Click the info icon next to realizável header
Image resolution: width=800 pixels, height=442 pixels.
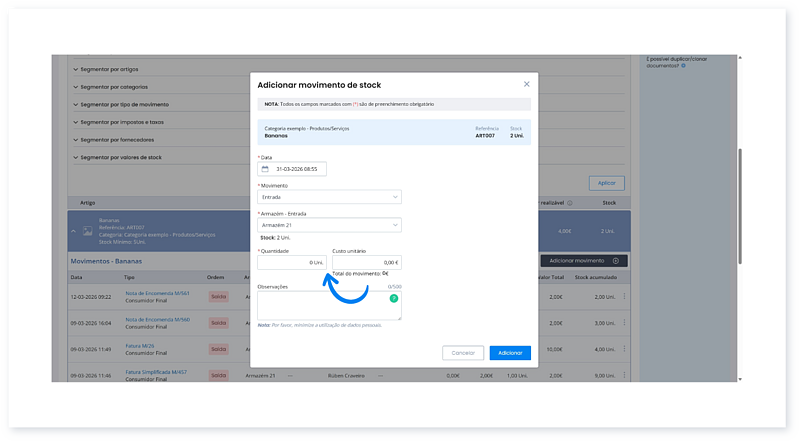coord(570,203)
